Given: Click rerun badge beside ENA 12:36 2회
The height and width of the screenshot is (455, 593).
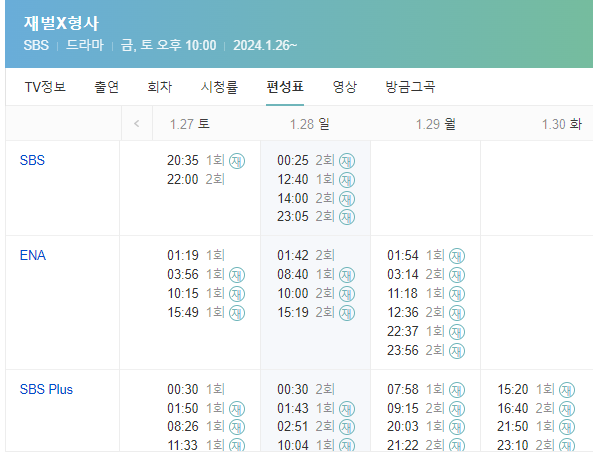Looking at the screenshot, I should (x=456, y=312).
